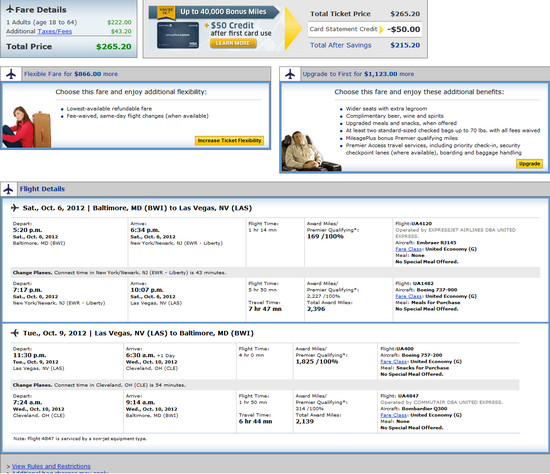Click the 6:34 p.m. arrival time

pos(145,230)
